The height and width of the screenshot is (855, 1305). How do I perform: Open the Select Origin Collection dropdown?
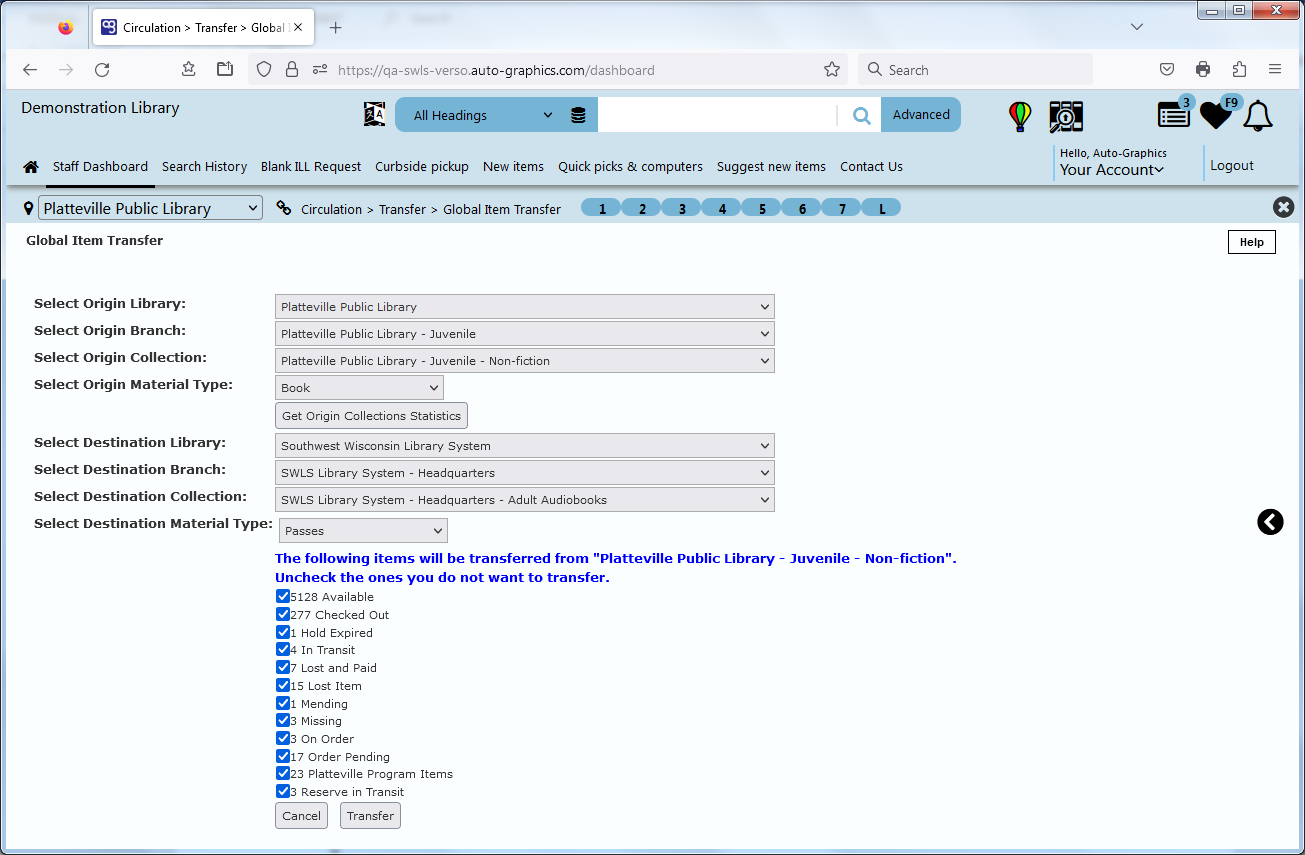(525, 361)
